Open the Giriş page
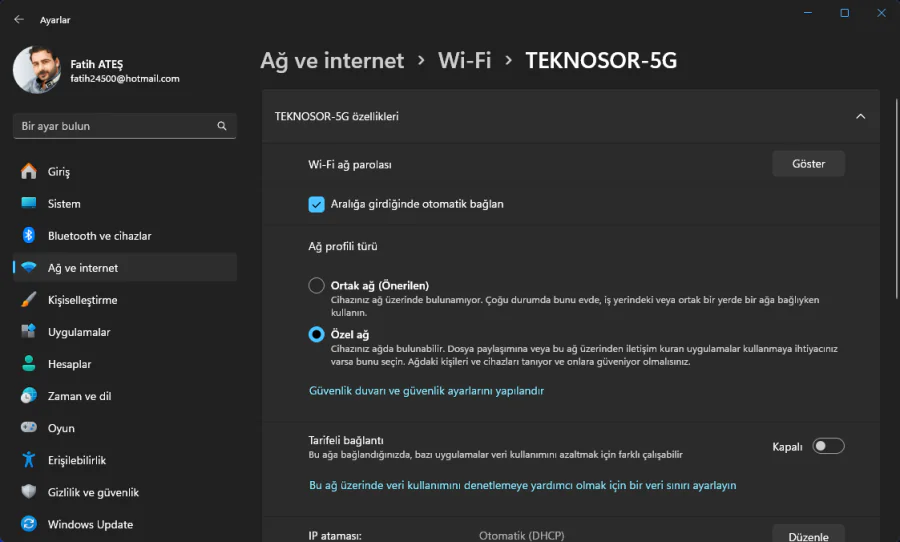Screen dimensions: 900x542 click(x=125, y=171)
